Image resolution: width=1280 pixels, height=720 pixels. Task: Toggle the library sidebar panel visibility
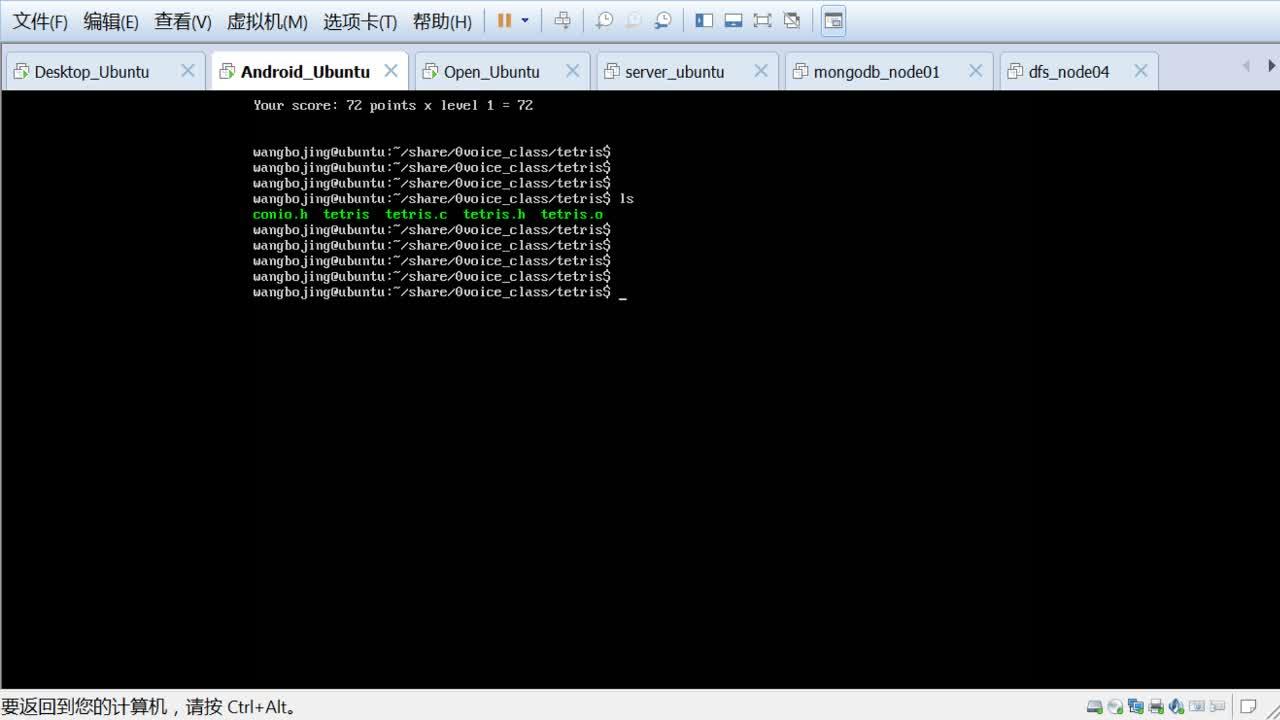705,20
